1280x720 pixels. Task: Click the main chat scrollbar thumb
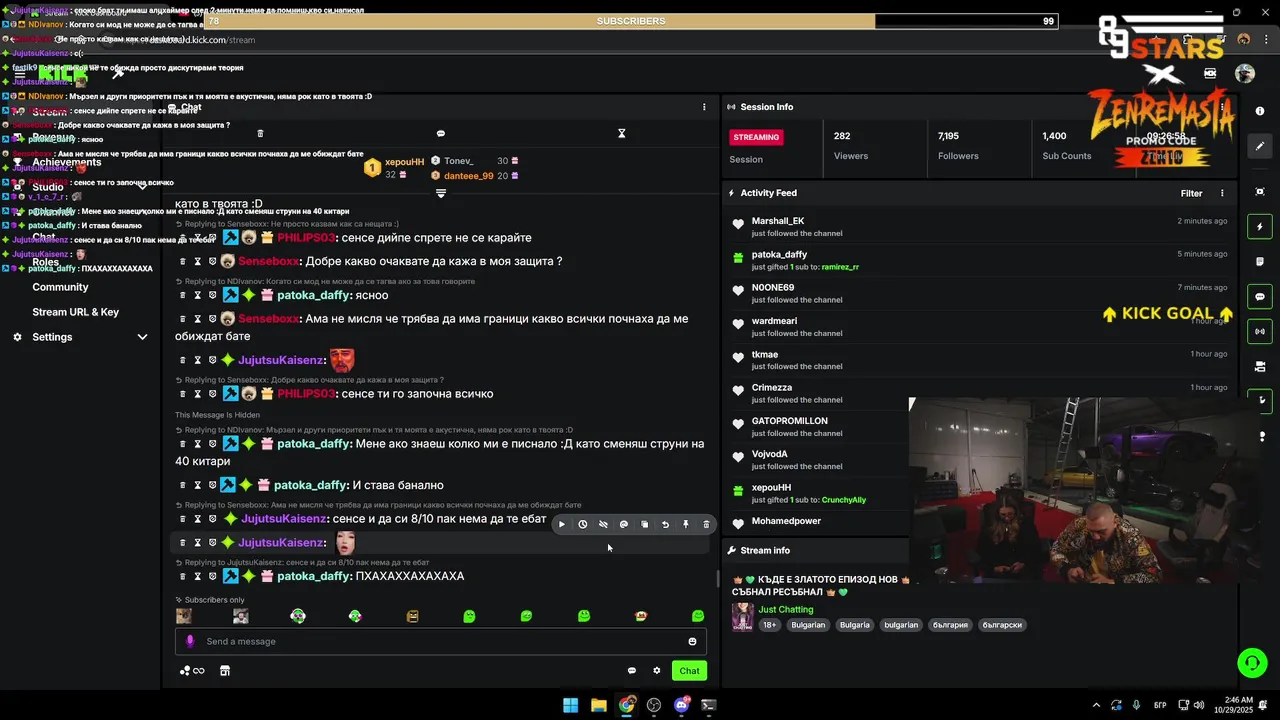click(x=717, y=578)
